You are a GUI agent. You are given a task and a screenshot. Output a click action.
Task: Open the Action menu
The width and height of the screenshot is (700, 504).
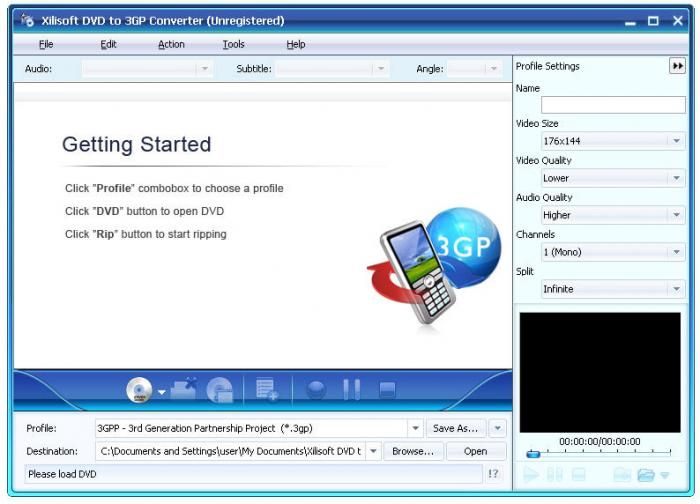point(171,44)
